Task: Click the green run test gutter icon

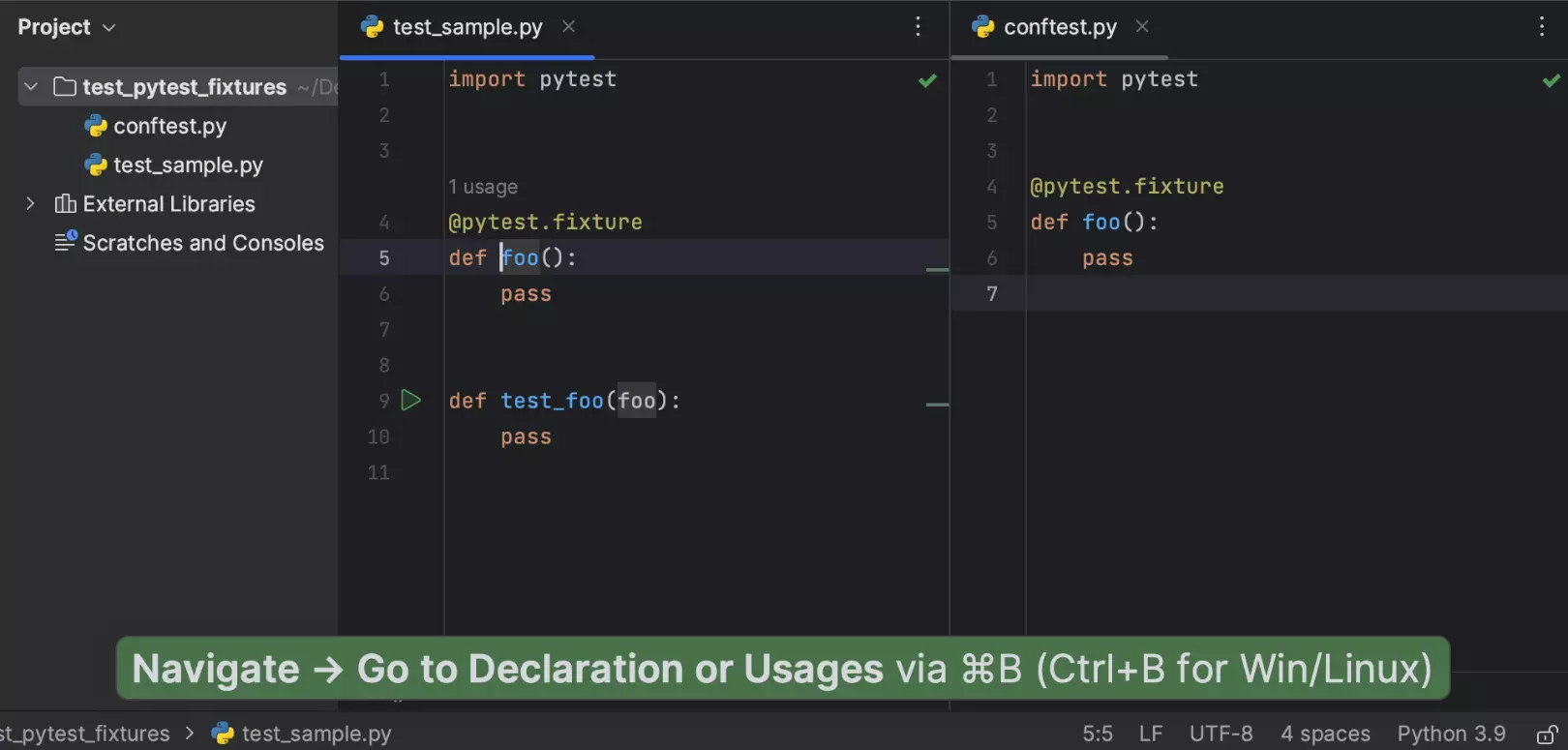Action: (411, 401)
